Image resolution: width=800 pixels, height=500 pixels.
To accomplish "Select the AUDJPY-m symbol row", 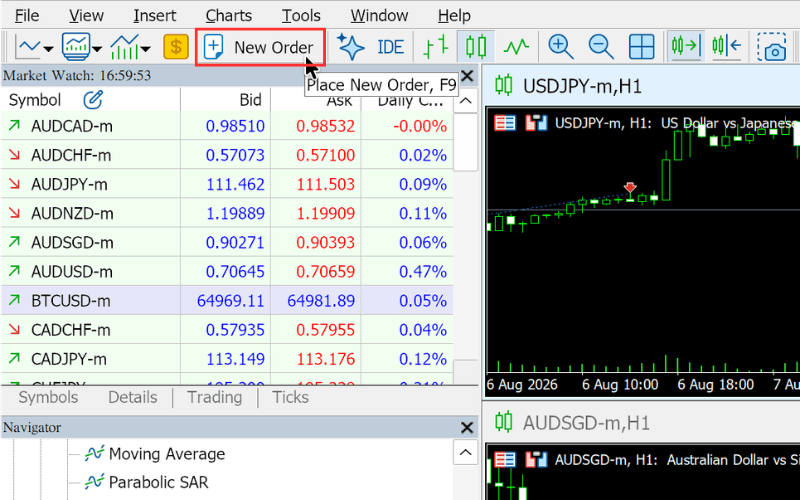I will point(227,184).
